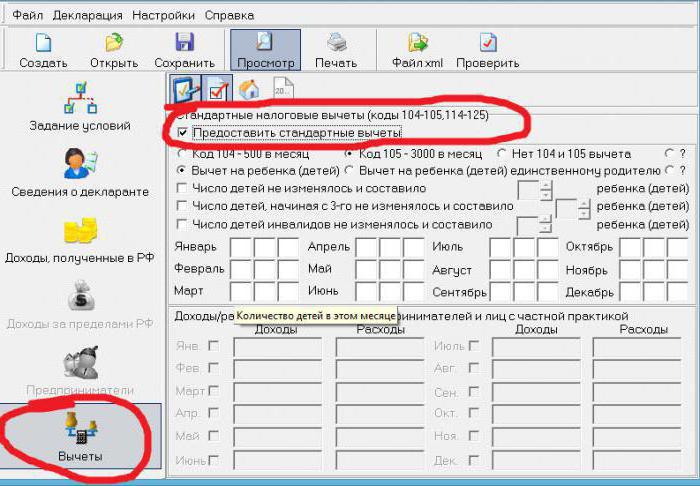The image size is (700, 486).
Task: Click the Просмотр preview button
Action: tap(265, 50)
